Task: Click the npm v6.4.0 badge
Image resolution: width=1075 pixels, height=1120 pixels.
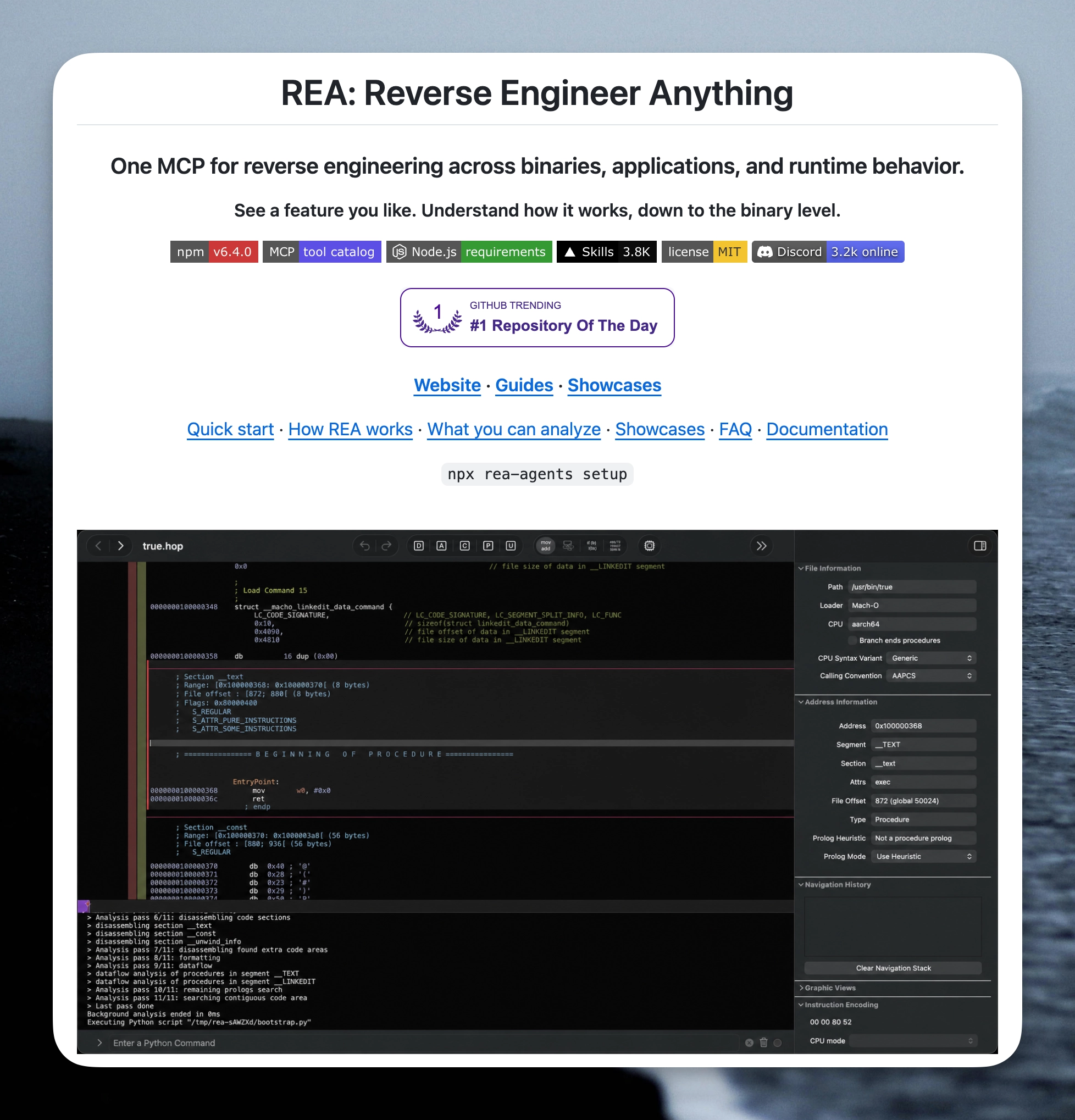Action: 214,252
